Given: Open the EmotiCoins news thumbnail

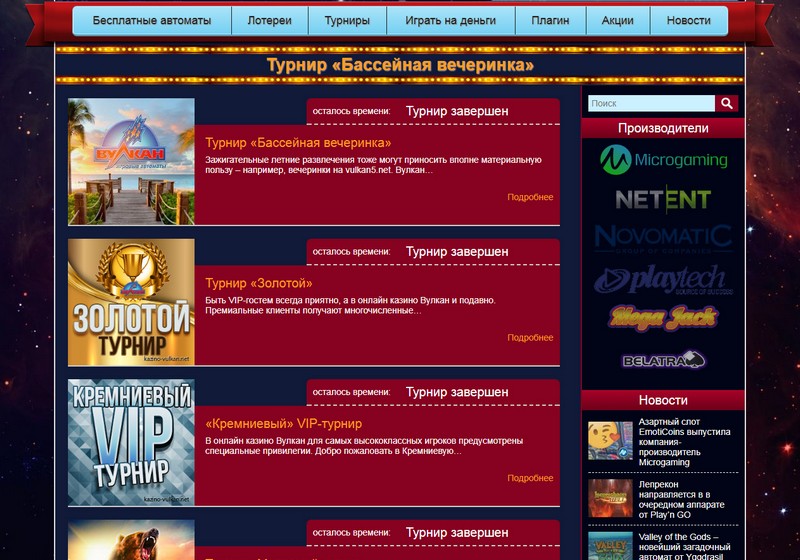Looking at the screenshot, I should click(610, 441).
